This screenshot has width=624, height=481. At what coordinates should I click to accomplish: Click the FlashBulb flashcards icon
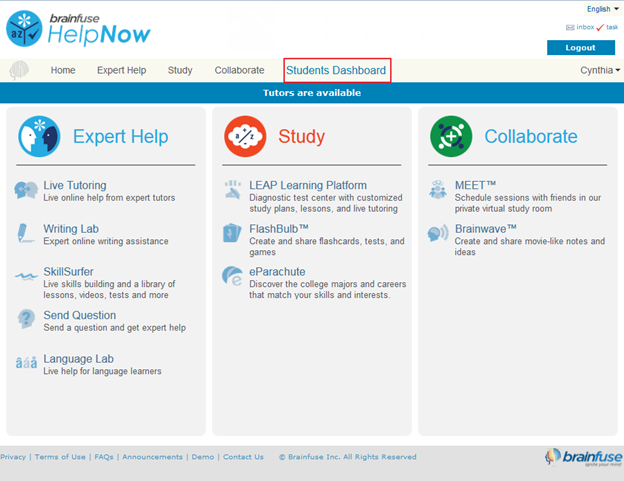(x=232, y=234)
